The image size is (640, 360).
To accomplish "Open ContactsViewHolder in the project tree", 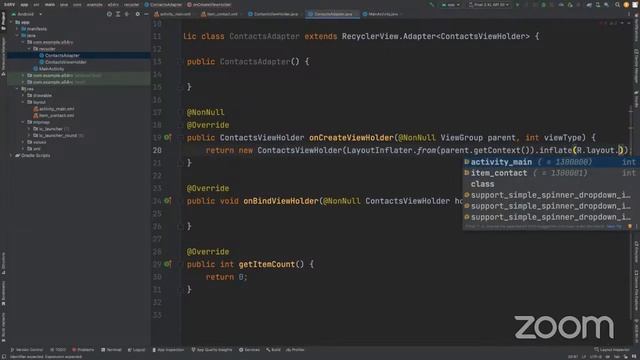I will click(x=66, y=62).
